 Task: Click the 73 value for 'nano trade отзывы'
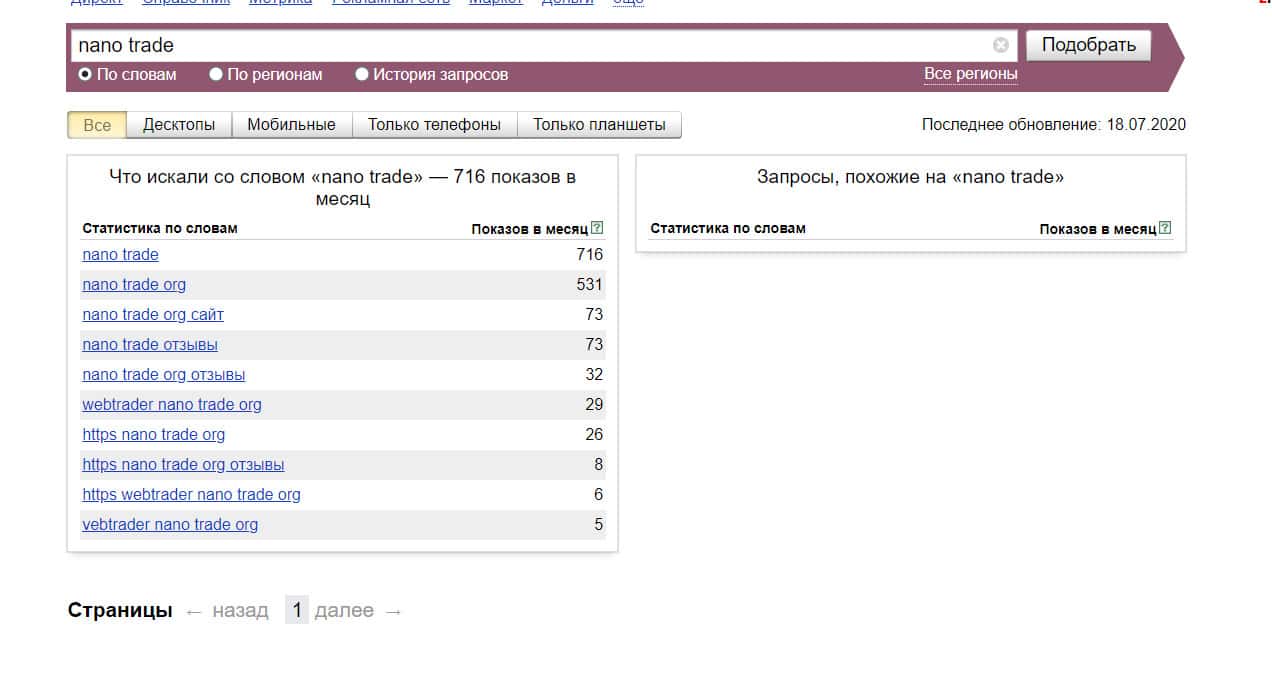(x=594, y=345)
